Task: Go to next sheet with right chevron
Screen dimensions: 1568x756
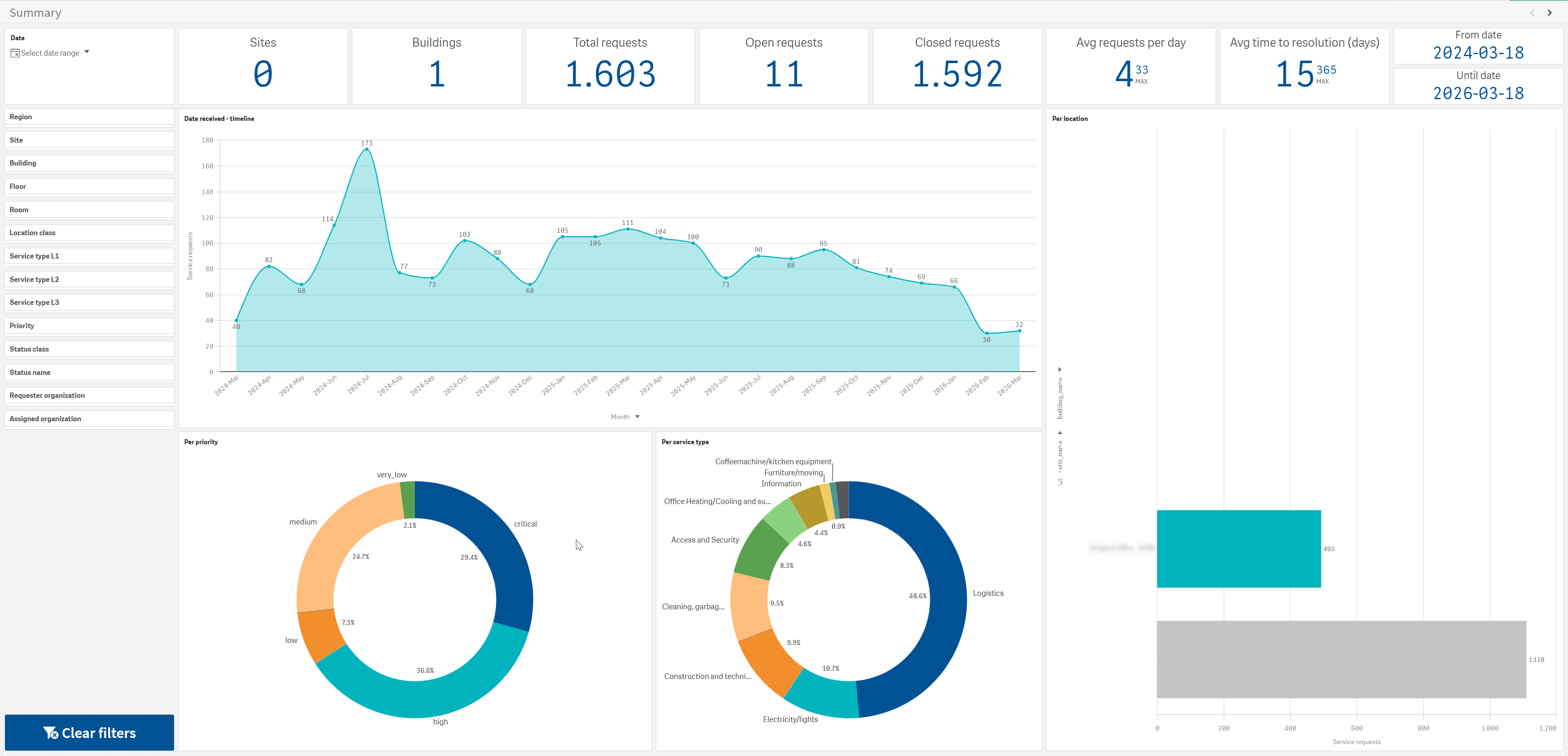Action: click(x=1550, y=12)
